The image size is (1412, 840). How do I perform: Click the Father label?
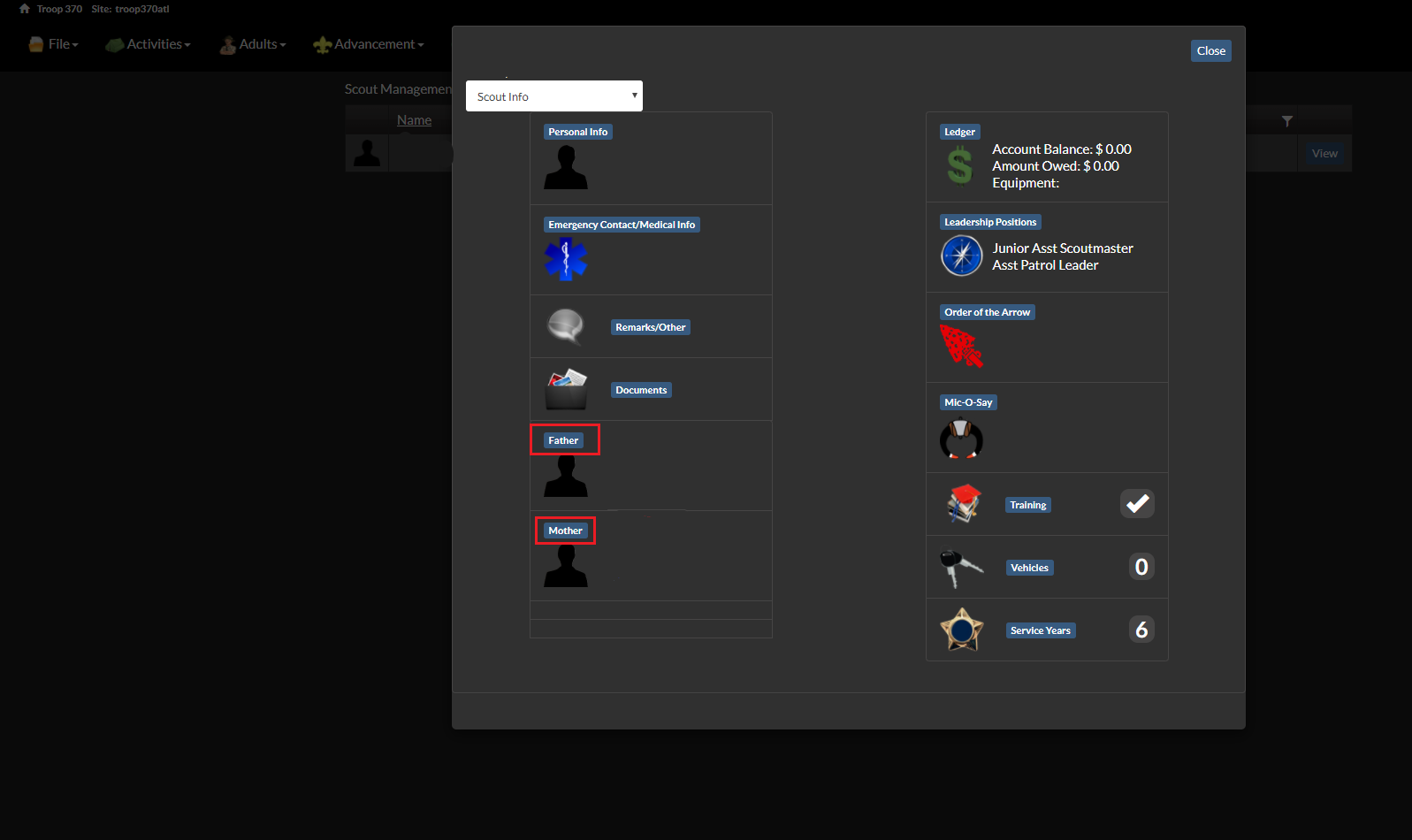point(563,440)
